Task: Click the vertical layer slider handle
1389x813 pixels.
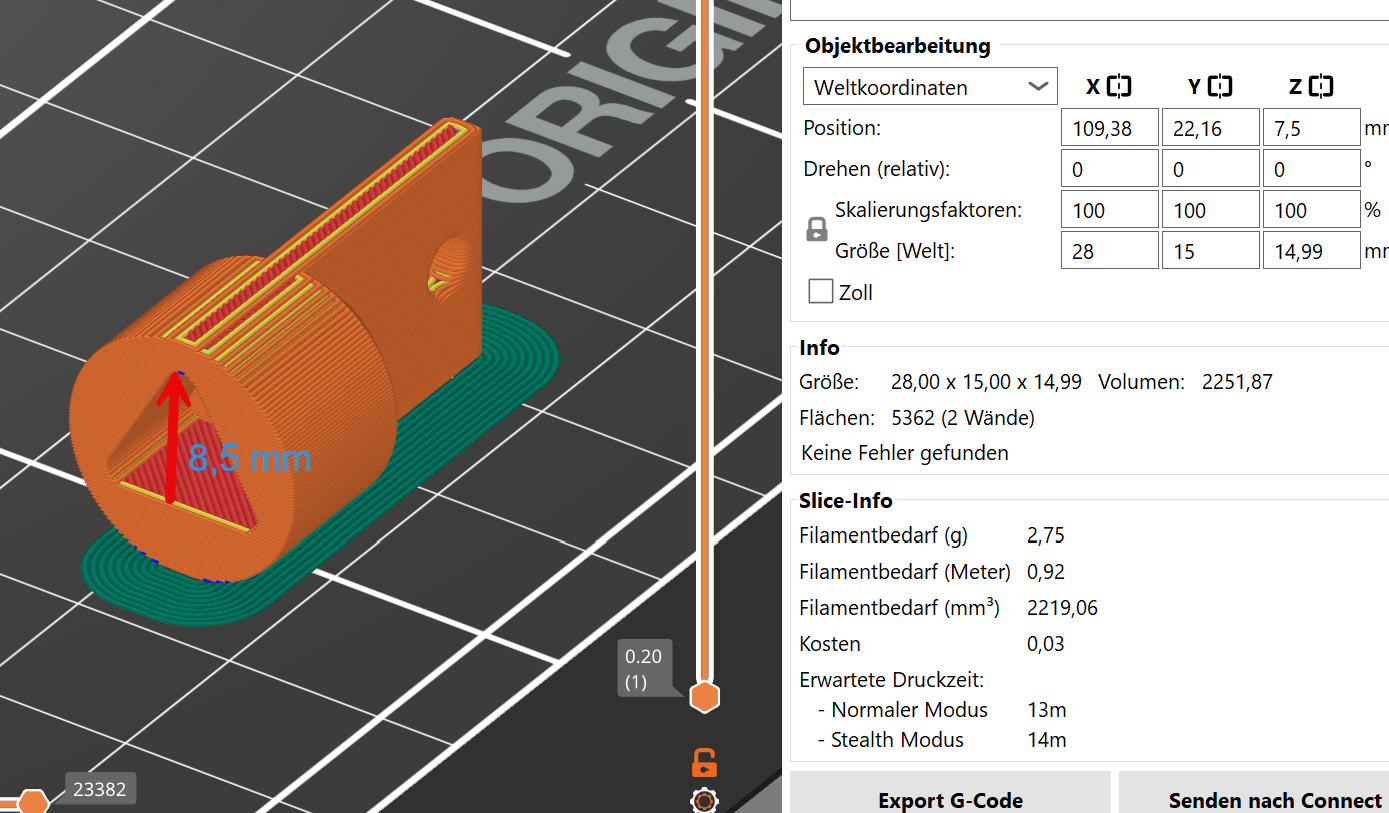Action: tap(705, 697)
